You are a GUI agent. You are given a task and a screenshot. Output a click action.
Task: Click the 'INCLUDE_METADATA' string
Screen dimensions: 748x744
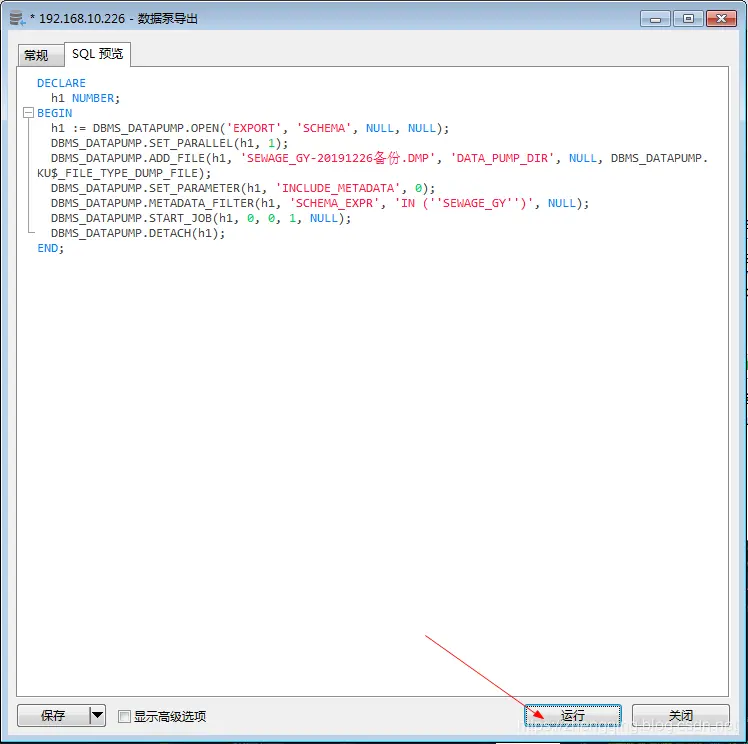click(x=338, y=188)
